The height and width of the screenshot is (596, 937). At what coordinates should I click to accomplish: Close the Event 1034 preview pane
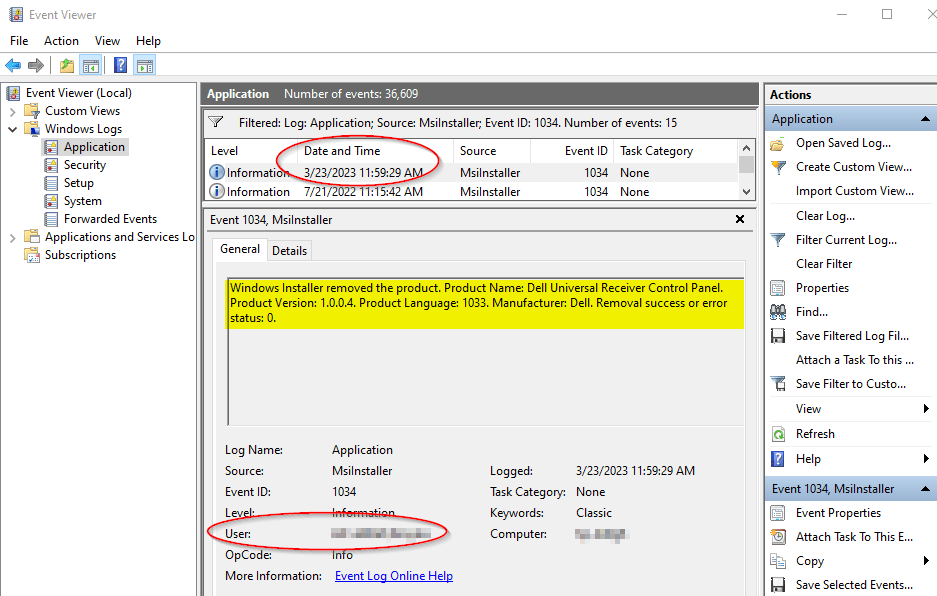[x=740, y=219]
